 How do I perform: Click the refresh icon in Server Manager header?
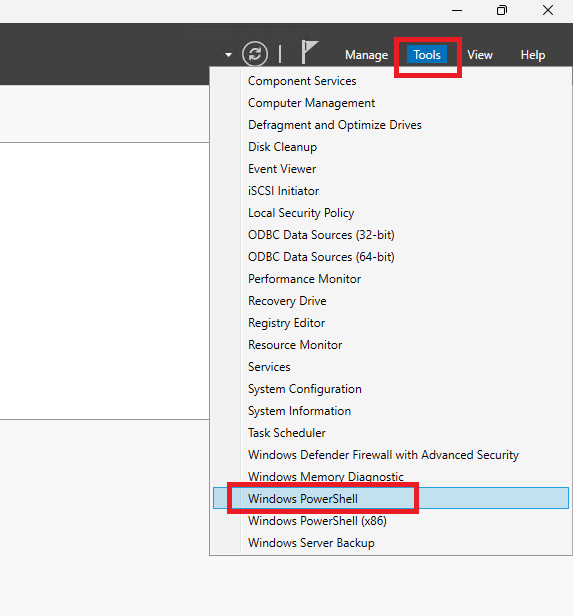coord(255,53)
